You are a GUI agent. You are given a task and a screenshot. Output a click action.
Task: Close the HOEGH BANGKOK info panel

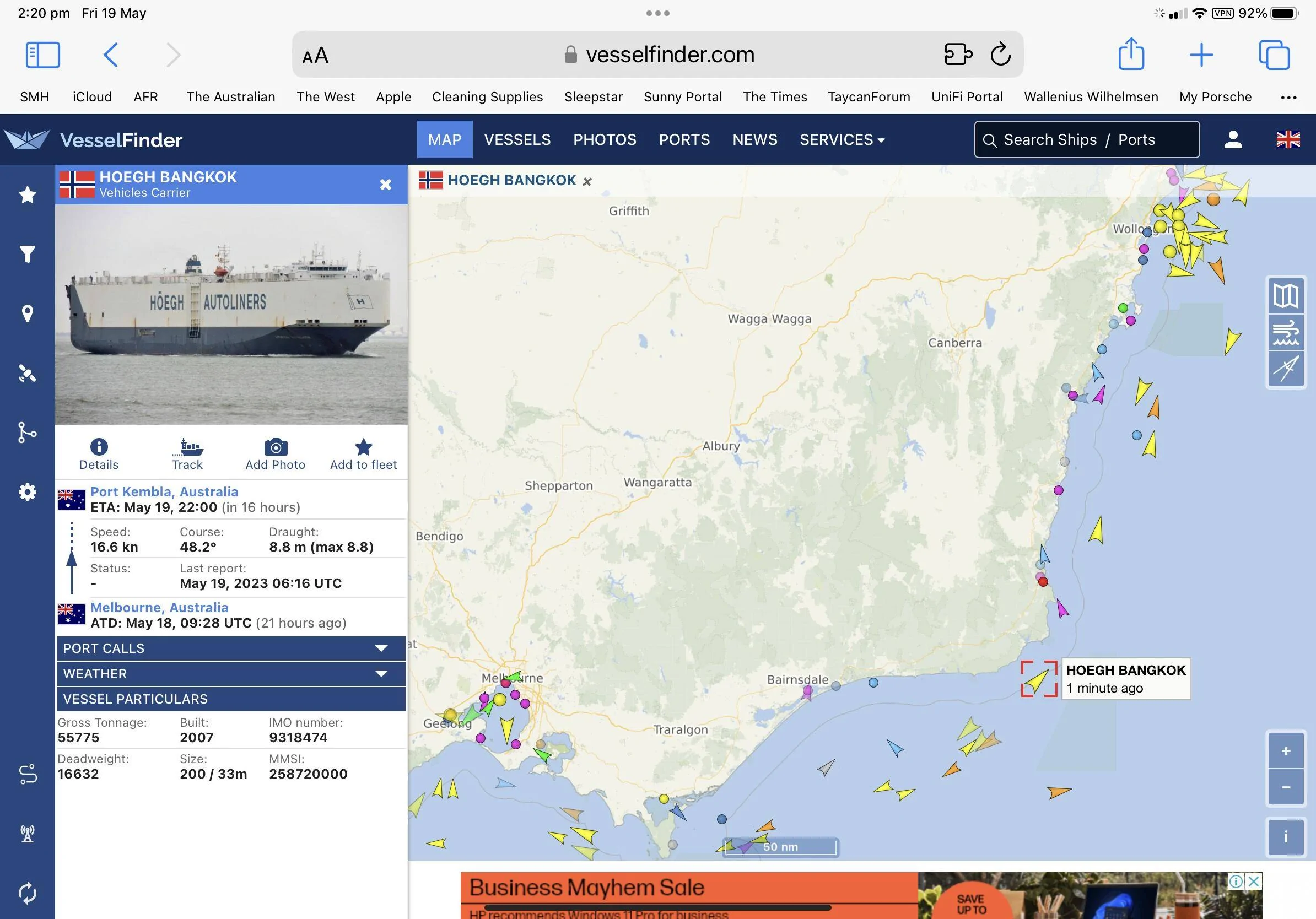click(386, 185)
